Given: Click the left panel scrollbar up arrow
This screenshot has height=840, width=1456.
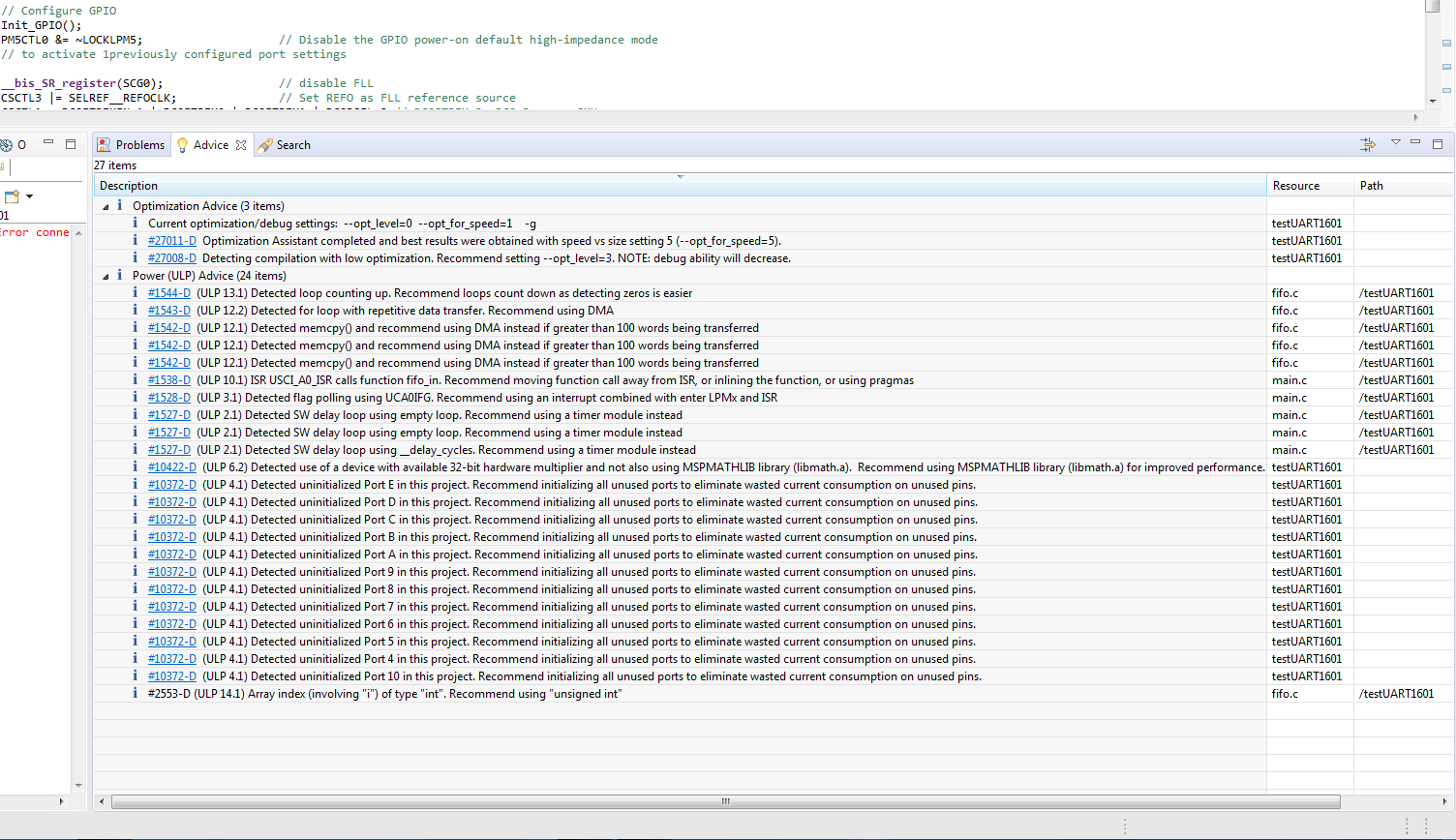Looking at the screenshot, I should pyautogui.click(x=78, y=233).
